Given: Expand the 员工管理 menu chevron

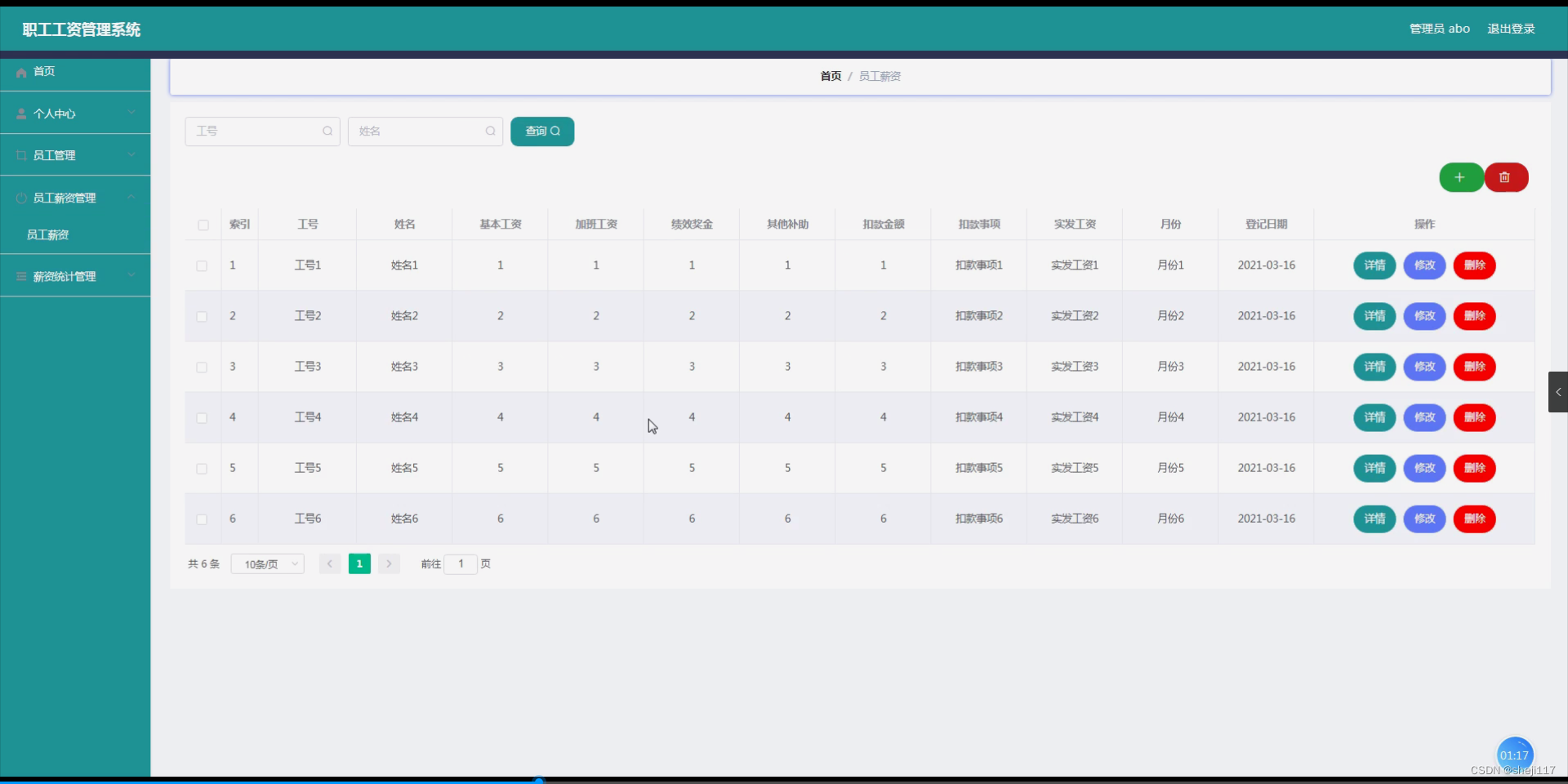Looking at the screenshot, I should coord(131,154).
